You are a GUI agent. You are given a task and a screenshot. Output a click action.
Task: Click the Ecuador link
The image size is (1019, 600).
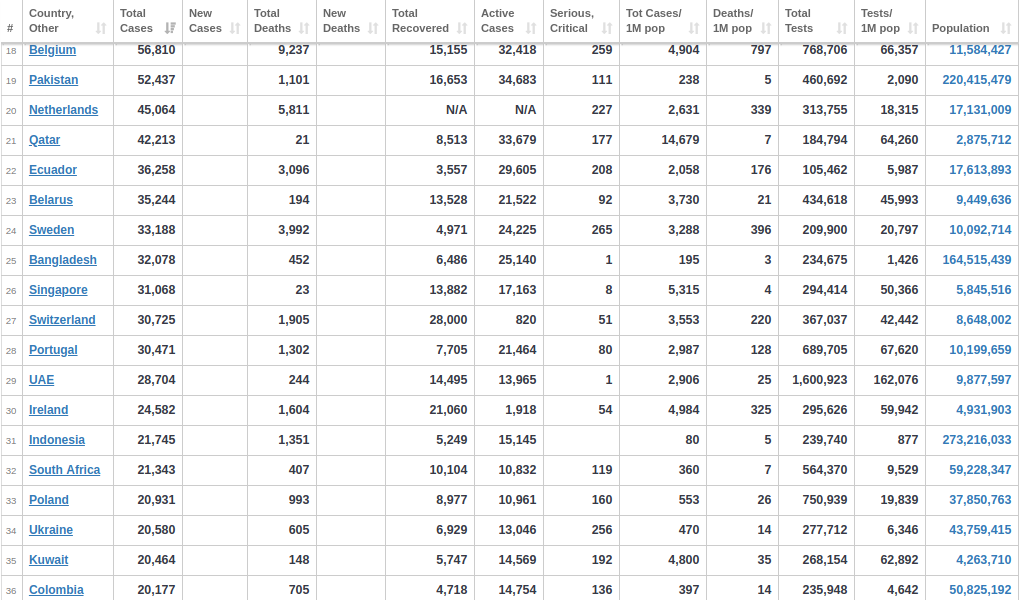point(53,170)
